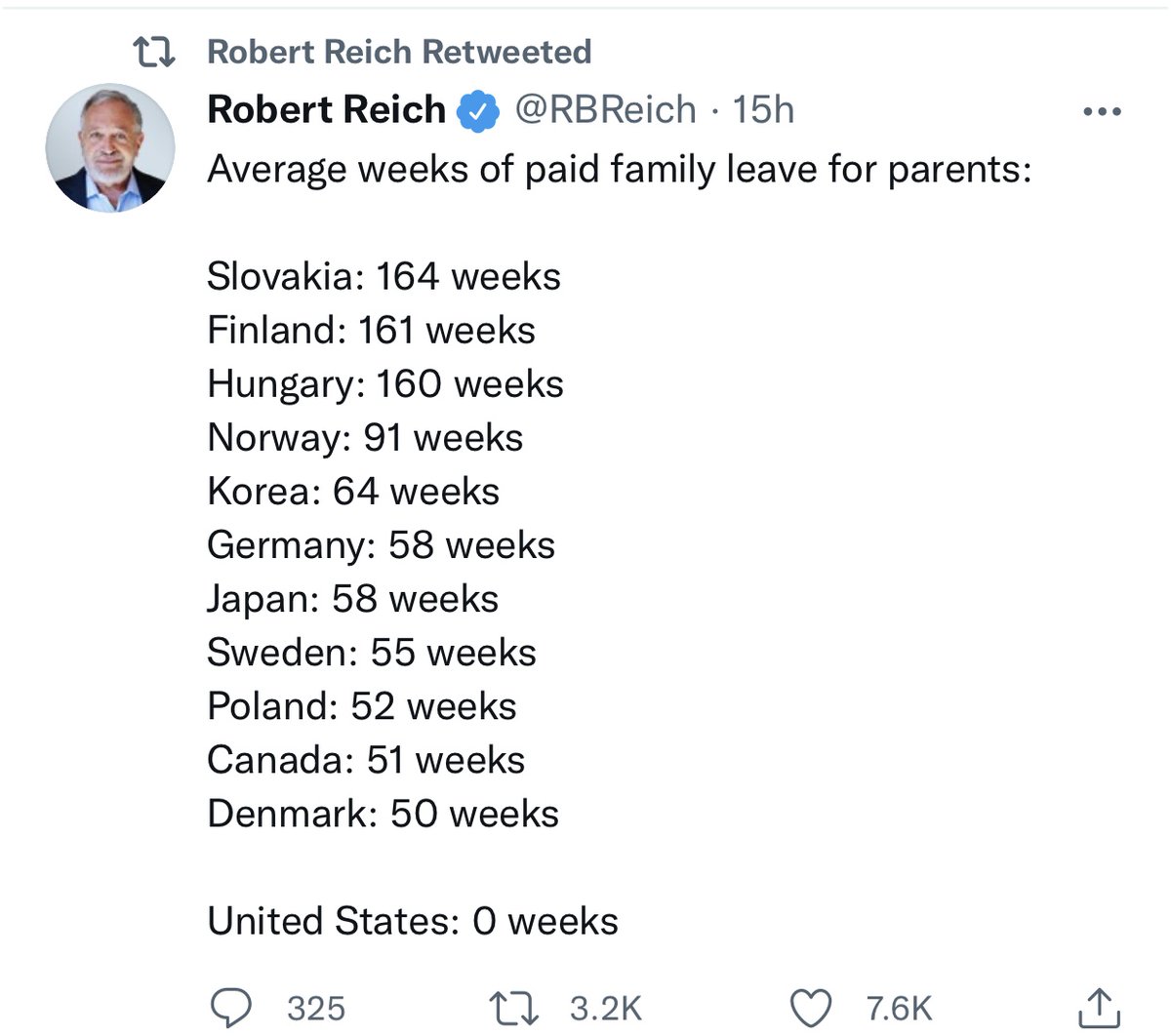Open the @RBReich handle

tap(605, 110)
